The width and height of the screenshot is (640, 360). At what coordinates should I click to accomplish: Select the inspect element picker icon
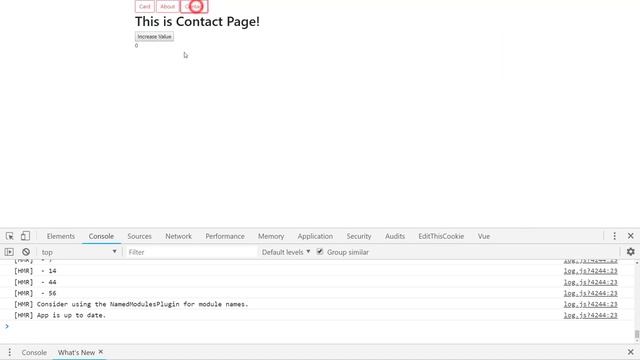point(9,236)
